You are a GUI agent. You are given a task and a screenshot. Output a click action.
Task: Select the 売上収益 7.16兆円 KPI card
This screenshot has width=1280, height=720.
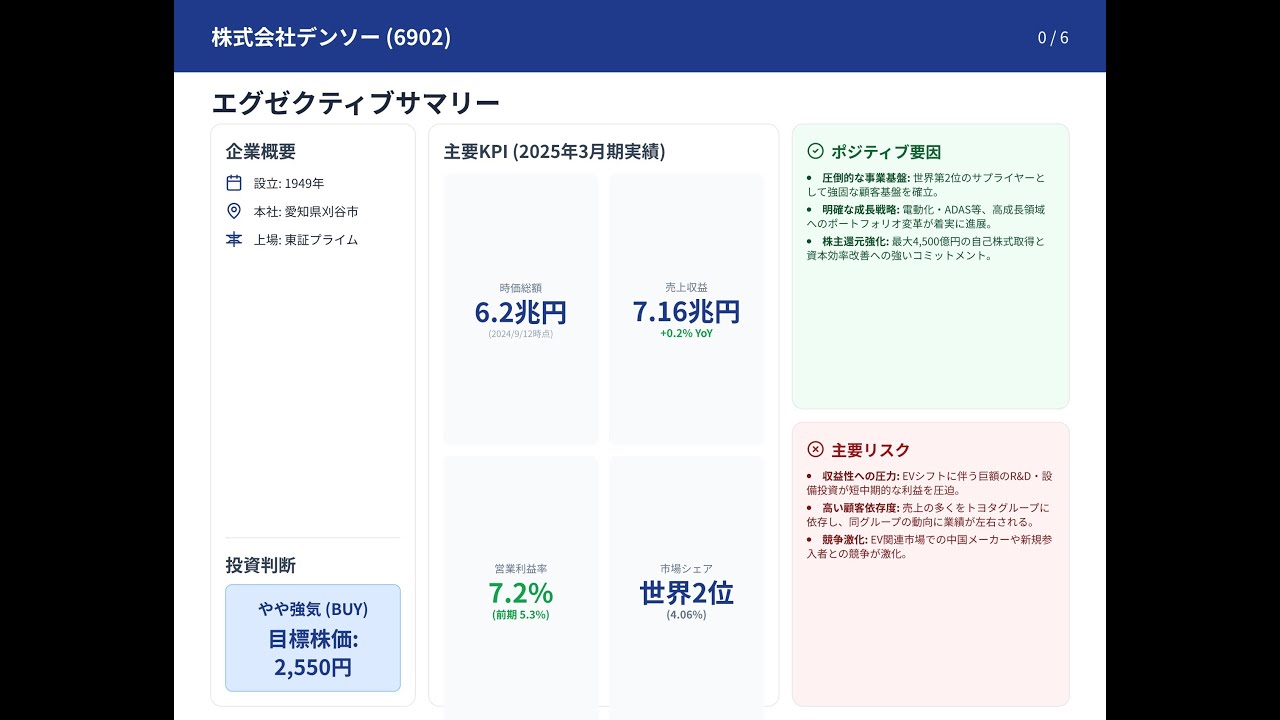click(x=686, y=310)
